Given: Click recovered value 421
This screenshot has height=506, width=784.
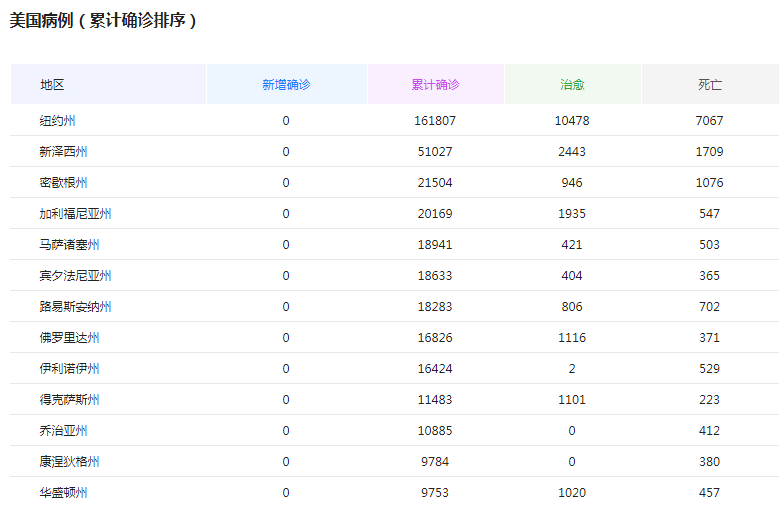Looking at the screenshot, I should (x=572, y=244).
